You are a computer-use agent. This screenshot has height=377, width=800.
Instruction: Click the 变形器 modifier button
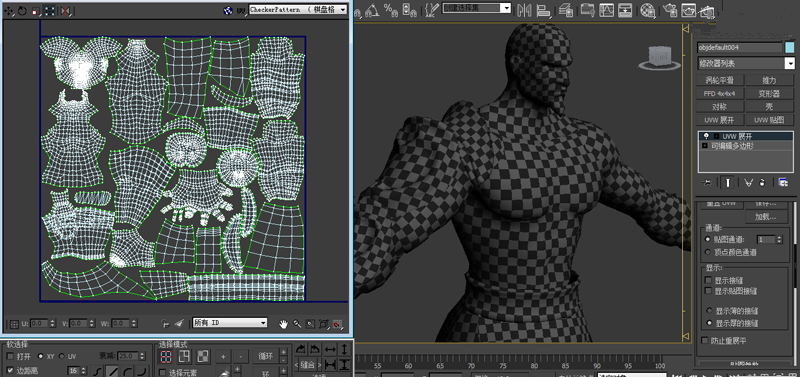(x=769, y=93)
